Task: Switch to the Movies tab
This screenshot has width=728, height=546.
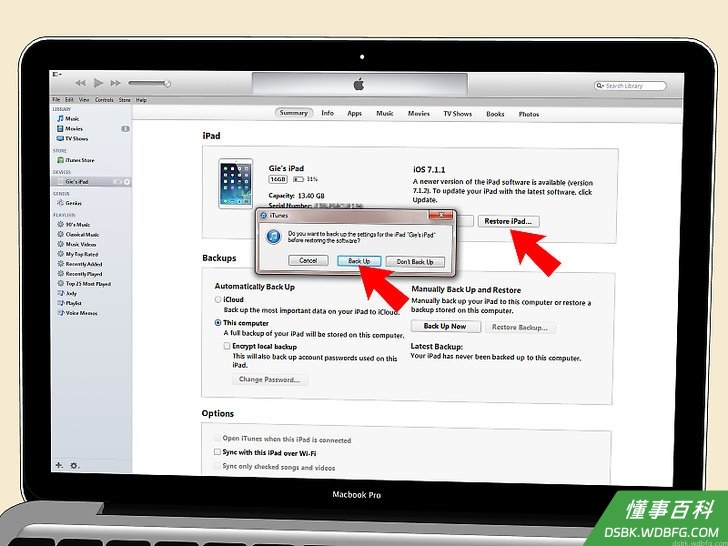Action: tap(418, 113)
